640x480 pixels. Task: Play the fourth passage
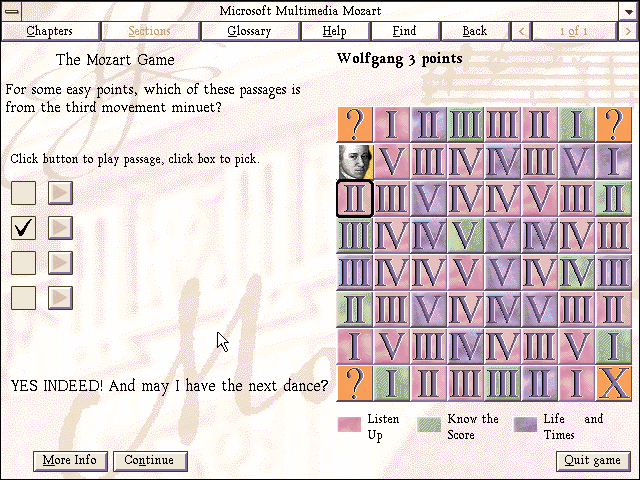(60, 298)
